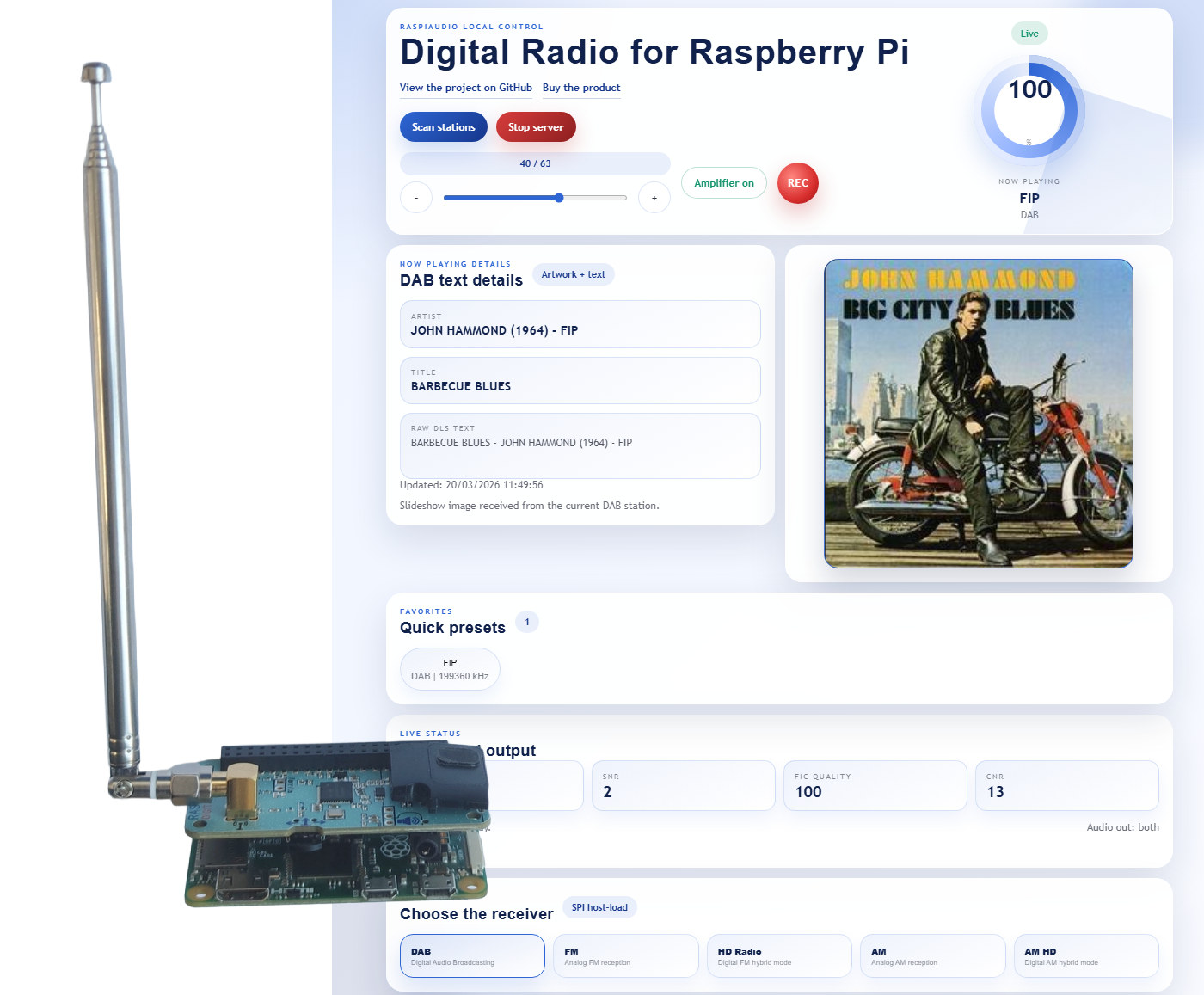Image resolution: width=1204 pixels, height=995 pixels.
Task: Click the minus button to lower volume
Action: 416,197
